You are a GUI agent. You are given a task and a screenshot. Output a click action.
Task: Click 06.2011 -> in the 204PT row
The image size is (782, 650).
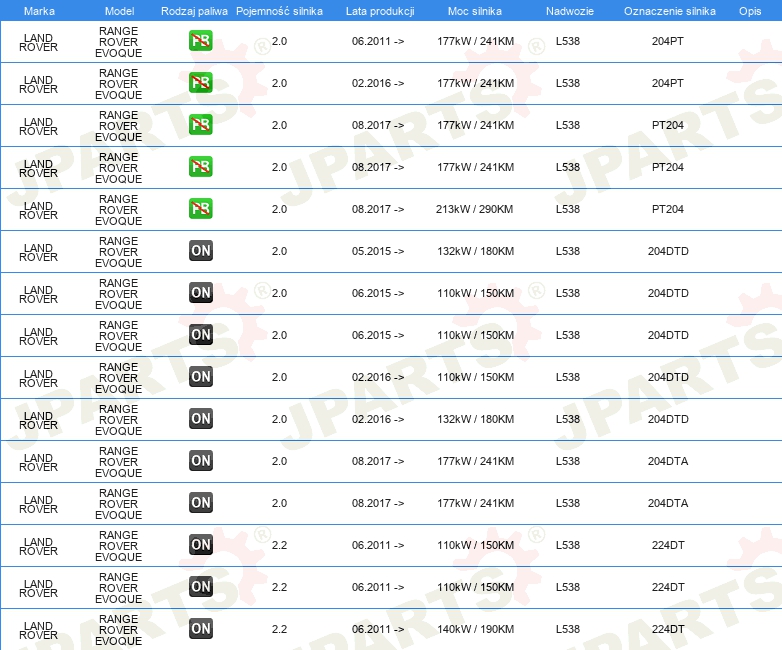coord(378,41)
